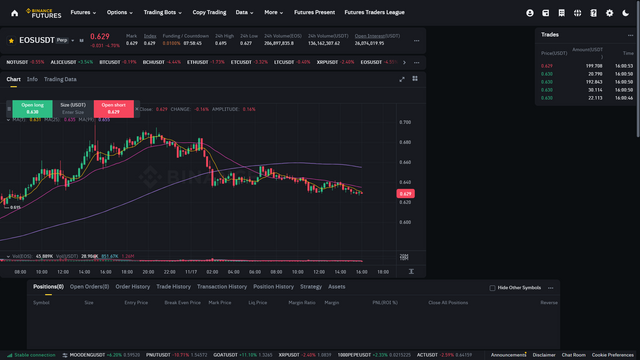Open the Futures dropdown menu
Viewport: 640px width, 360px height.
coord(83,13)
